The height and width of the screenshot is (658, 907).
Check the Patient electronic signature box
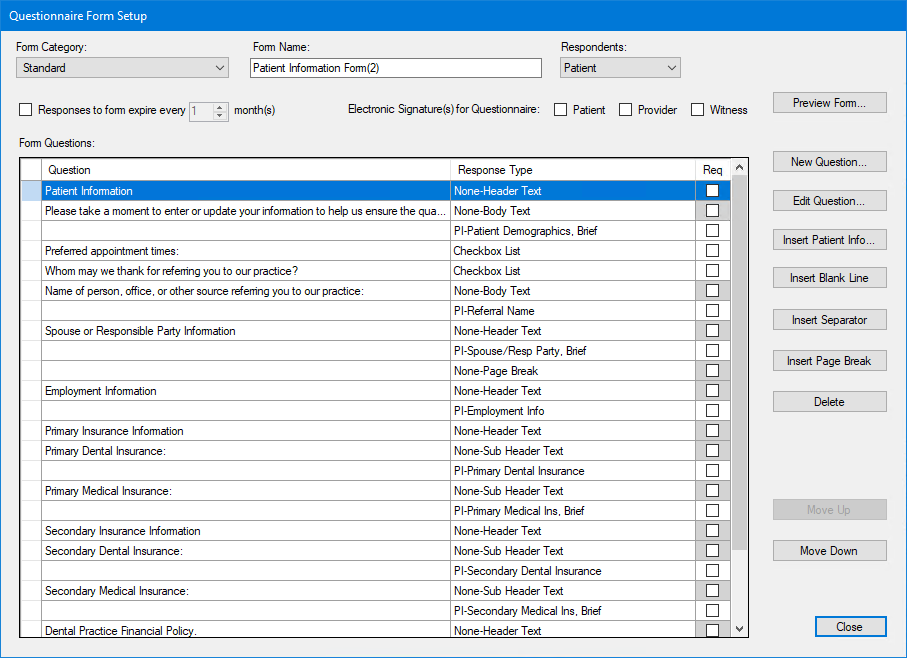click(x=561, y=110)
